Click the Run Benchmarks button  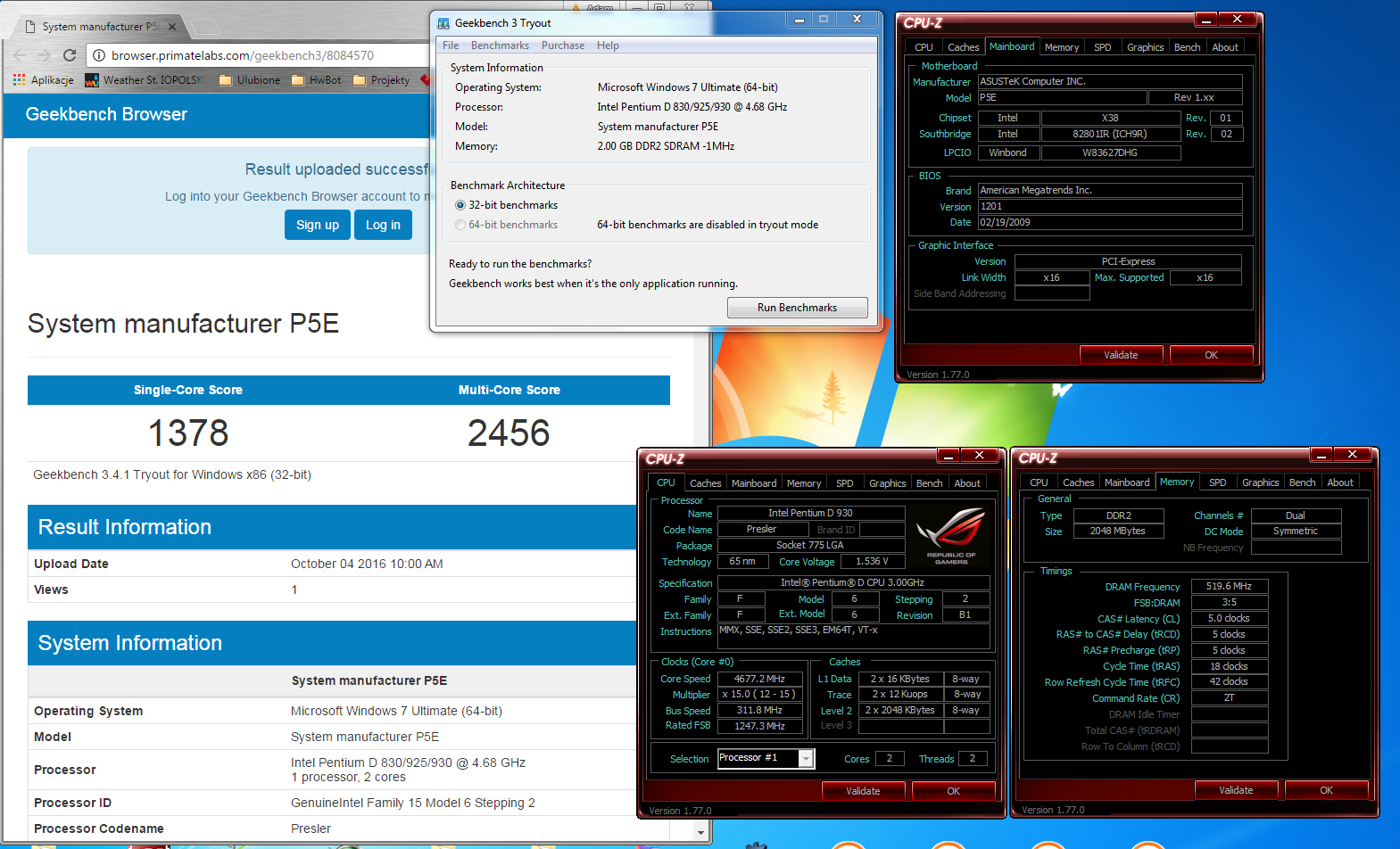(797, 308)
